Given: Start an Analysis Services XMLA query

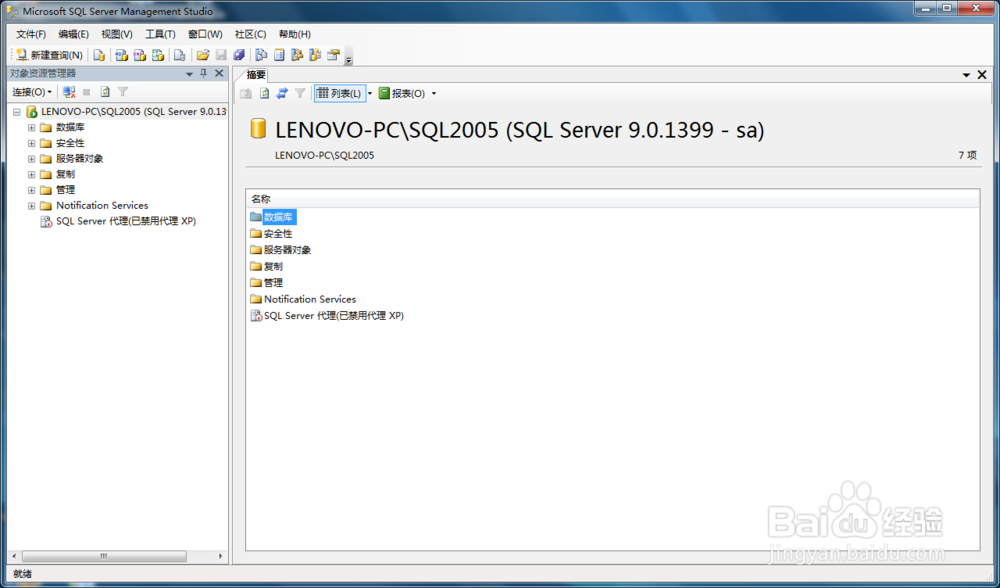Looking at the screenshot, I should [x=158, y=55].
